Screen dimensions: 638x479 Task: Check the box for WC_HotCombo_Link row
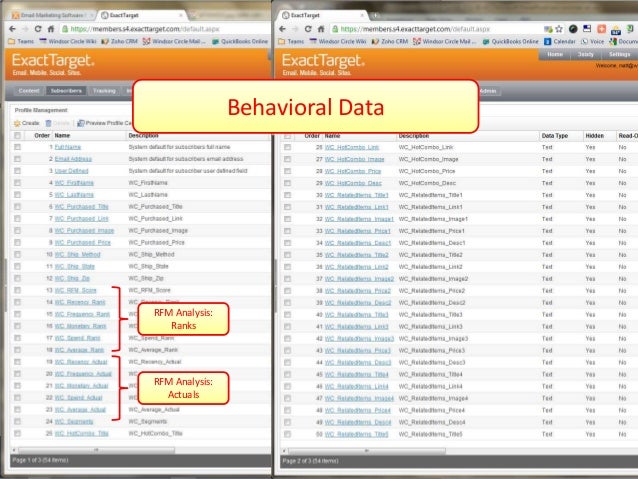pyautogui.click(x=288, y=147)
